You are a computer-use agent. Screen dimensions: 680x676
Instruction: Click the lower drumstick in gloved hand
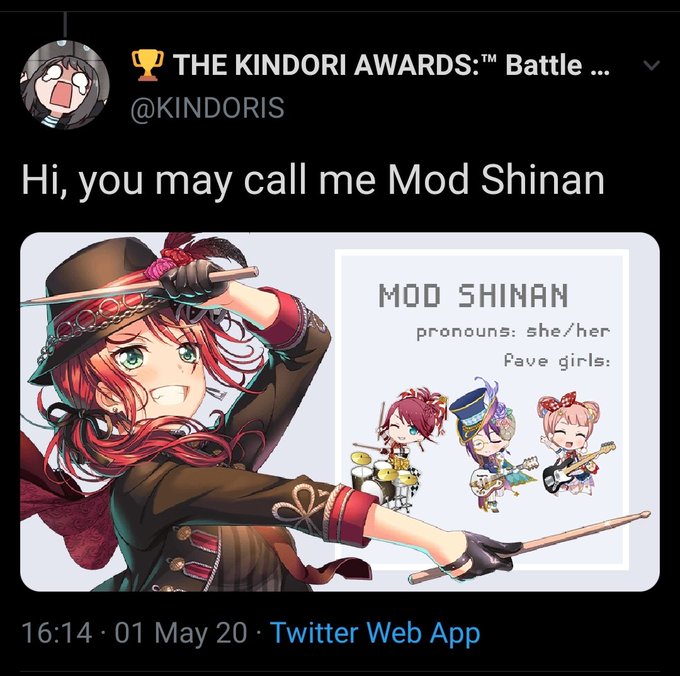tap(530, 546)
